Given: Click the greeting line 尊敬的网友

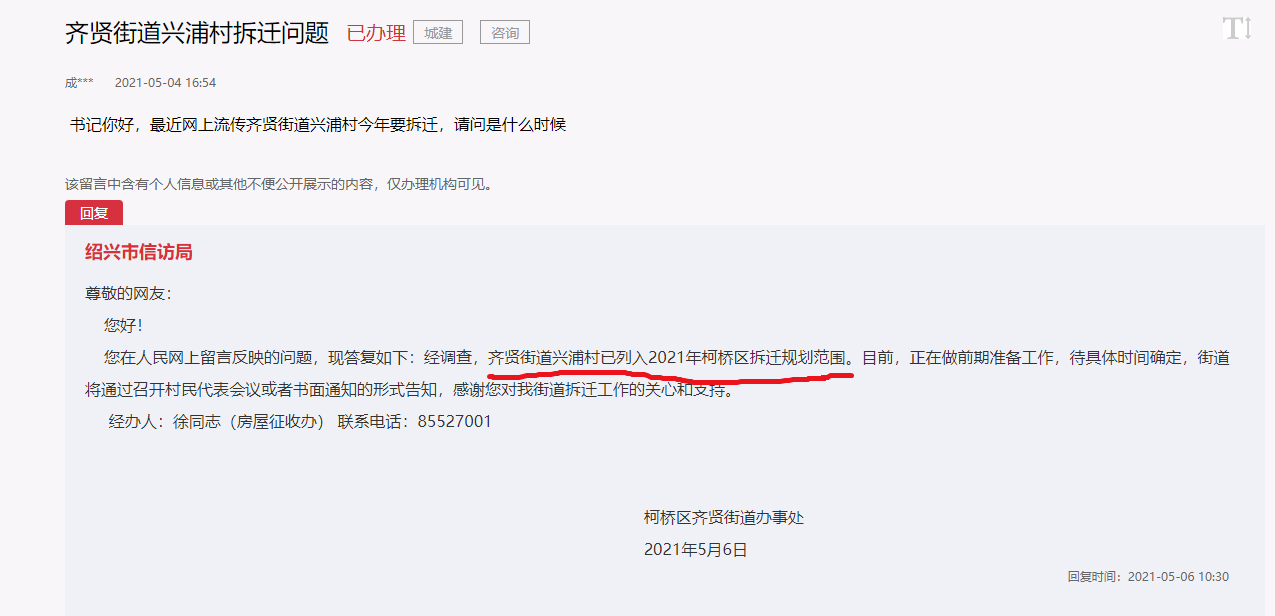Looking at the screenshot, I should 129,294.
